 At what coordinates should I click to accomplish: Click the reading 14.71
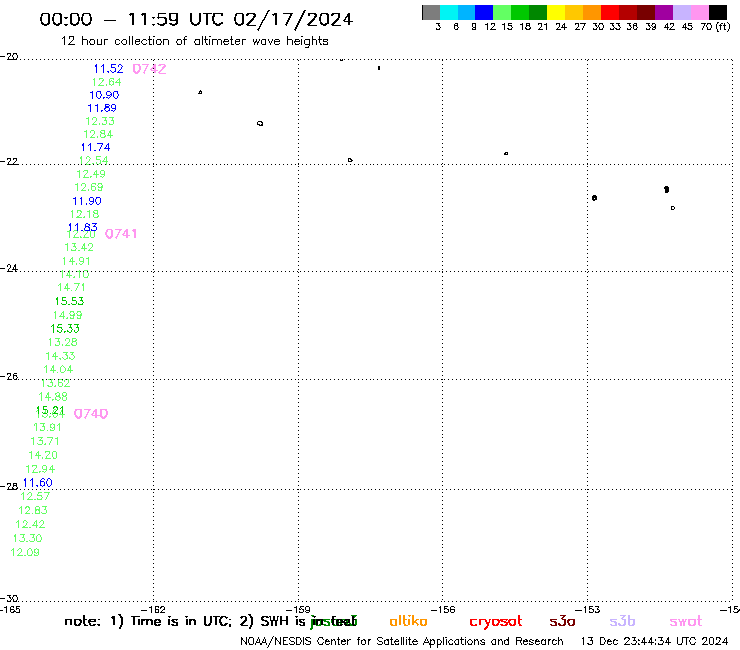pyautogui.click(x=72, y=287)
